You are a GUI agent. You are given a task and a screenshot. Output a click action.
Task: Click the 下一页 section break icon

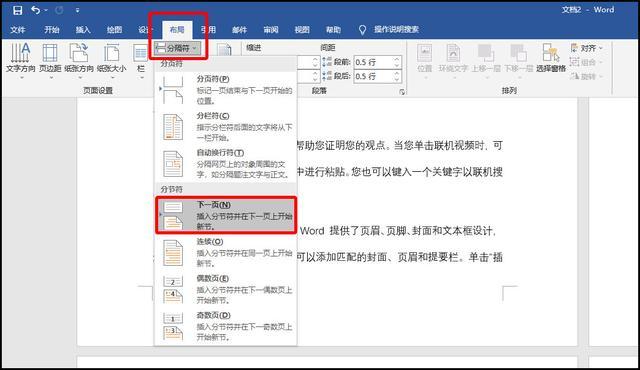tap(173, 215)
